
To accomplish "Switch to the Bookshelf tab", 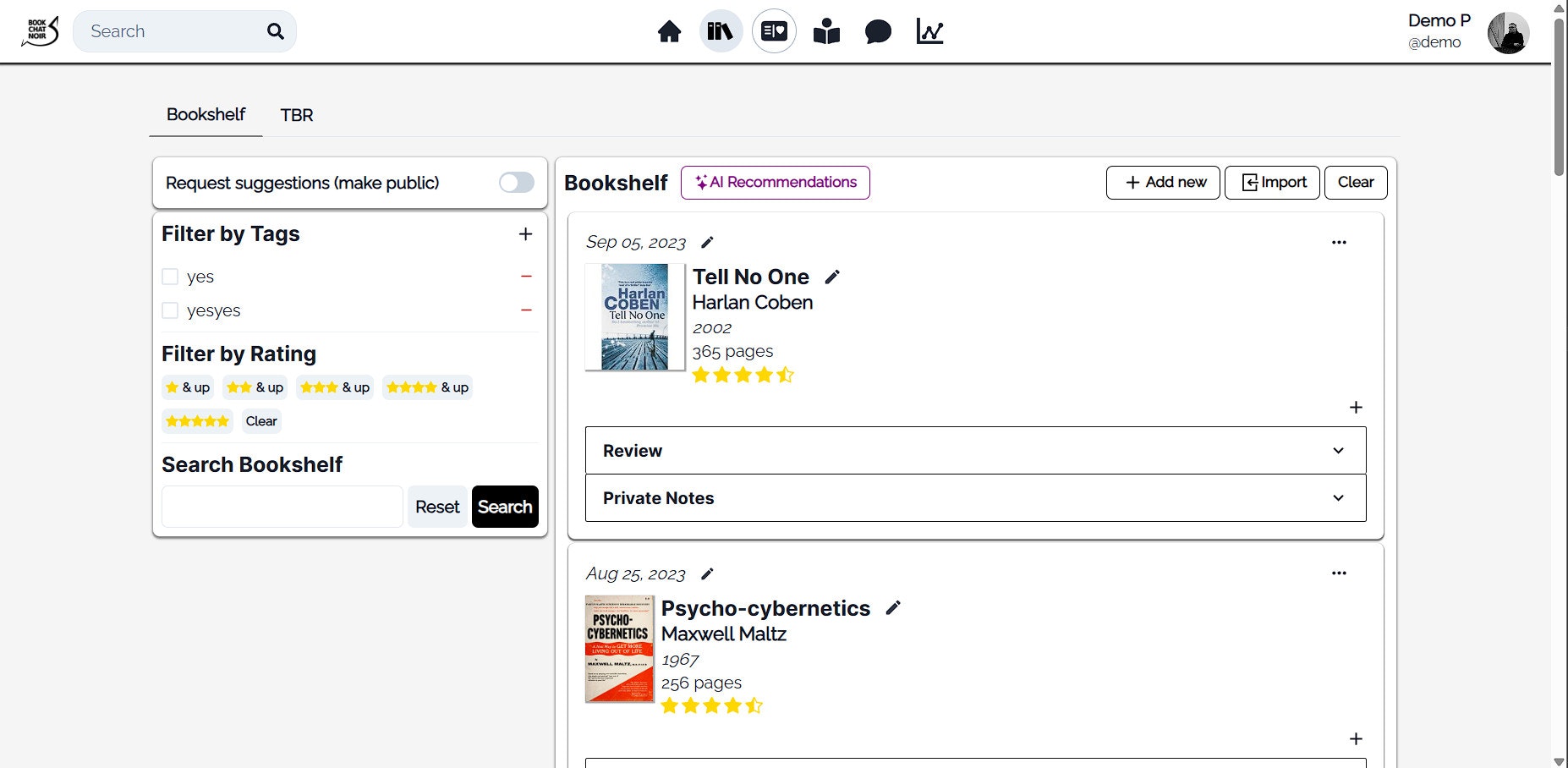I will (x=206, y=114).
